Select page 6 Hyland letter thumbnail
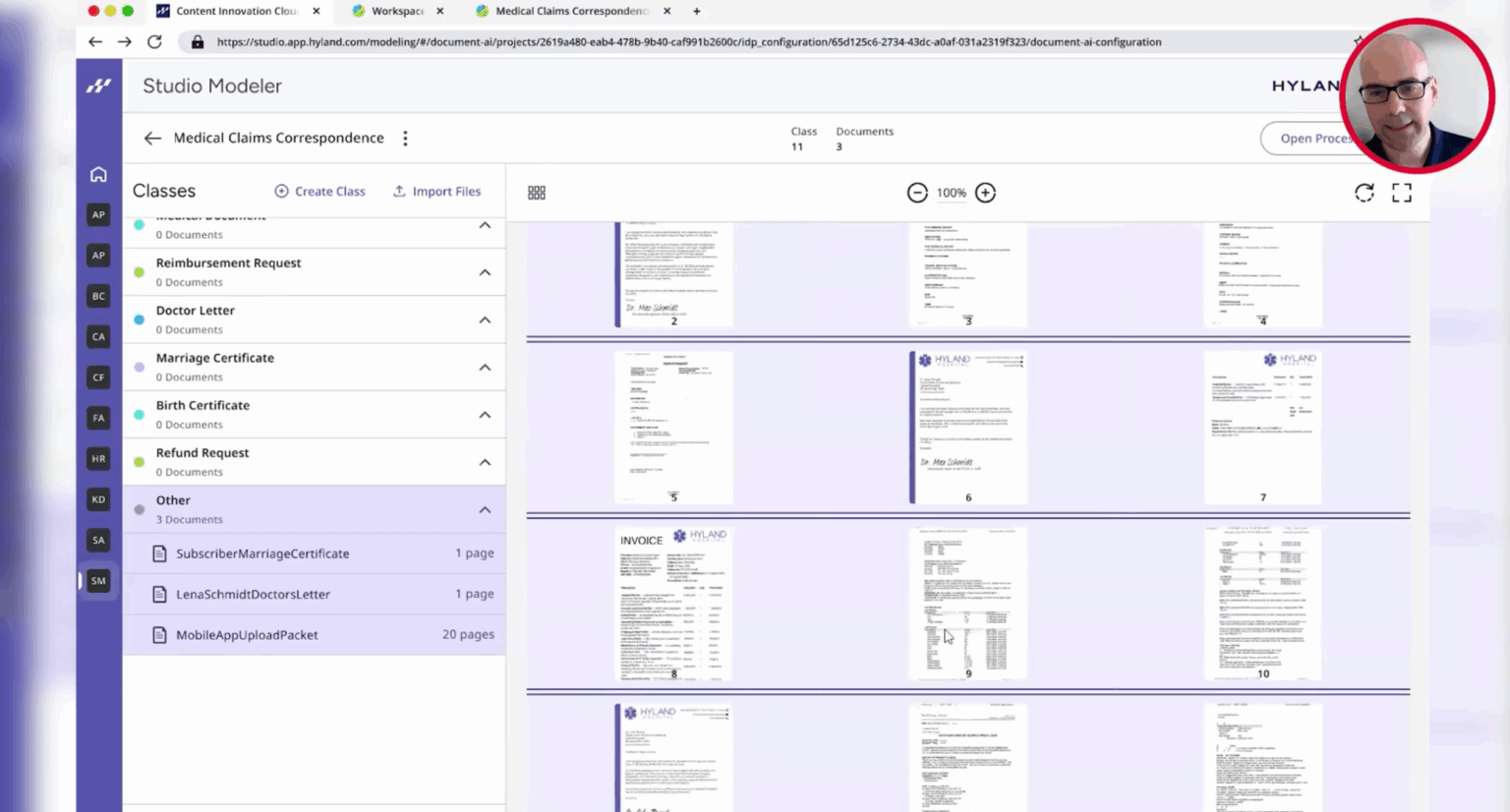This screenshot has width=1510, height=812. [968, 428]
